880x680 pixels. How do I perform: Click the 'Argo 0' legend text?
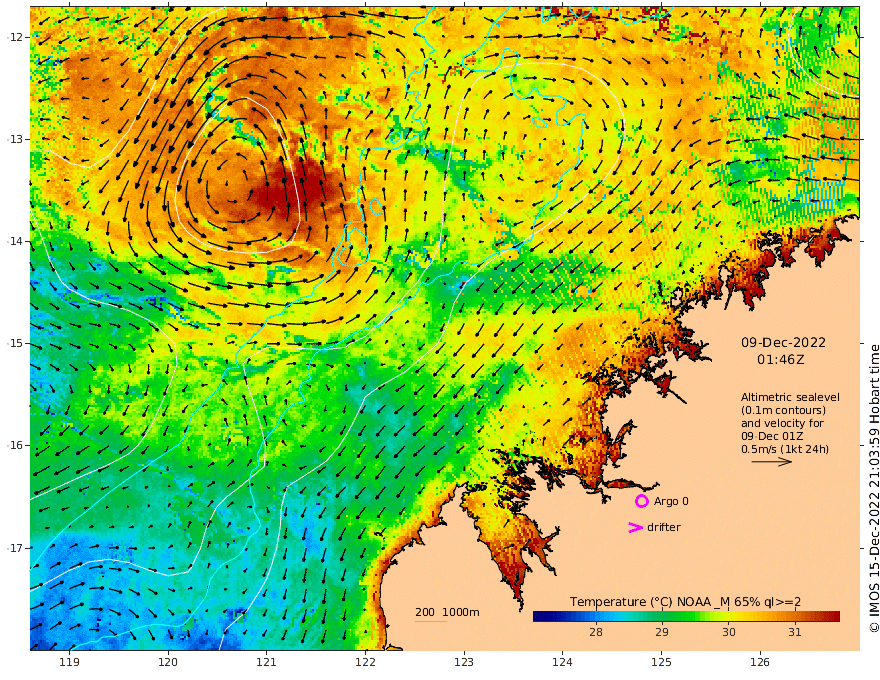[669, 501]
